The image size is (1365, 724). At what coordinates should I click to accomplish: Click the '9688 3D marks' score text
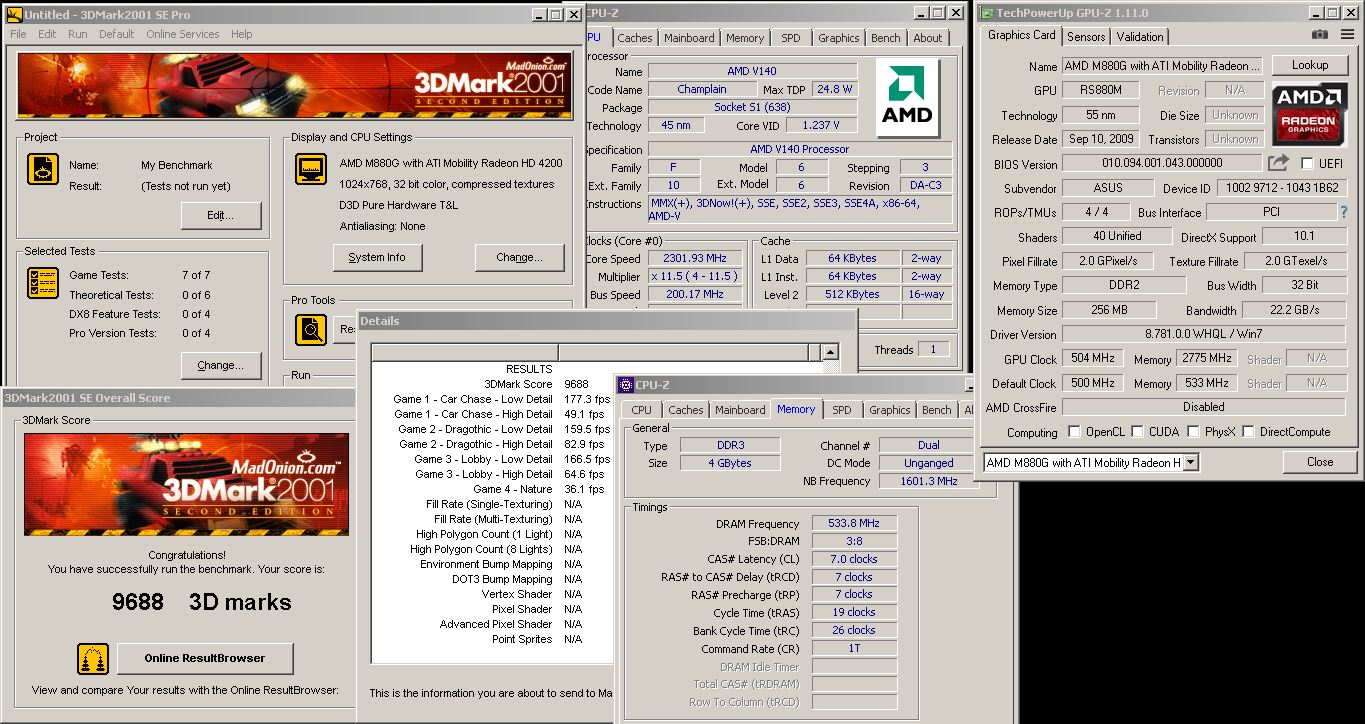(201, 602)
